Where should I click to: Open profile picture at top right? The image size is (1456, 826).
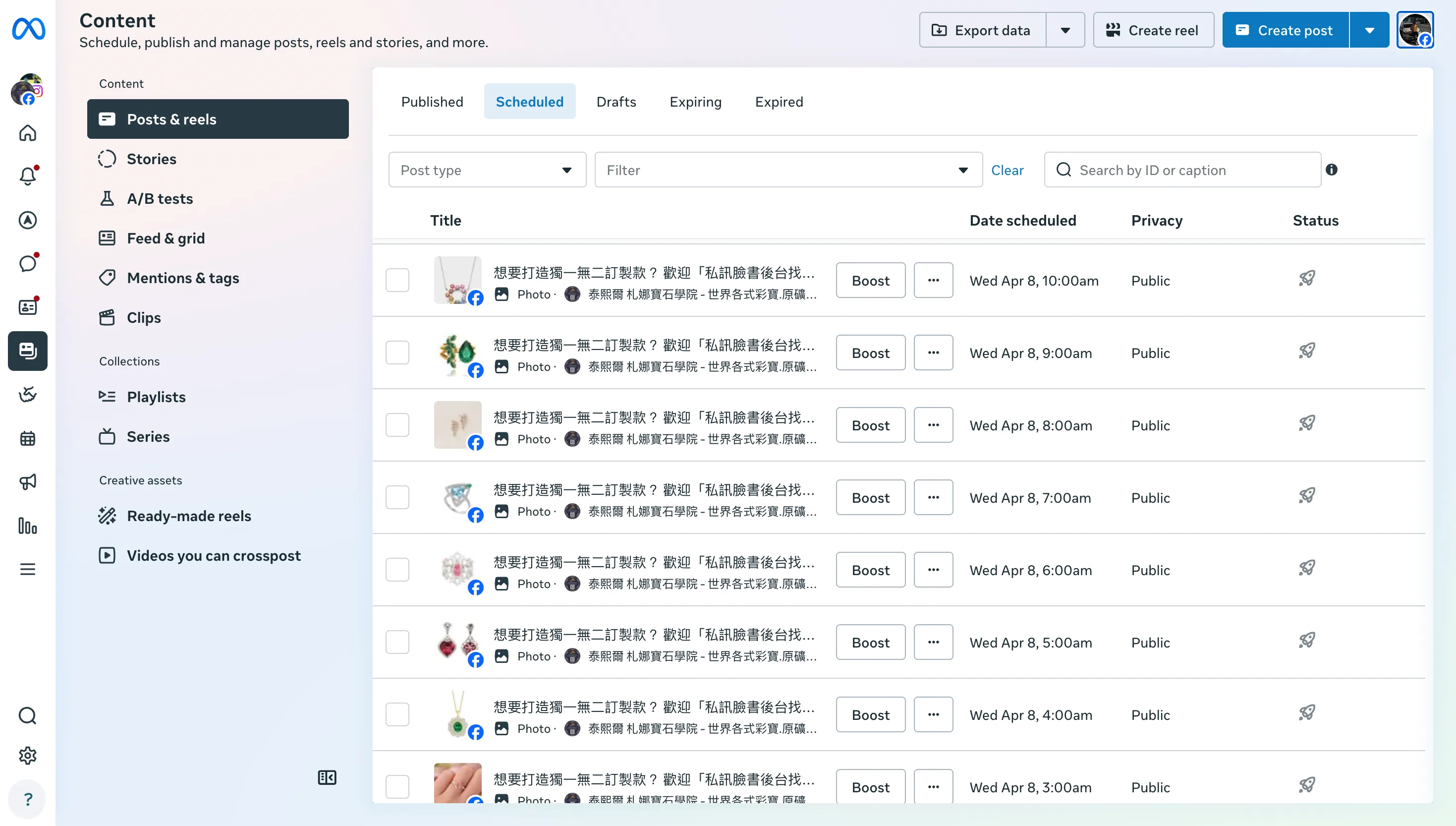coord(1415,30)
